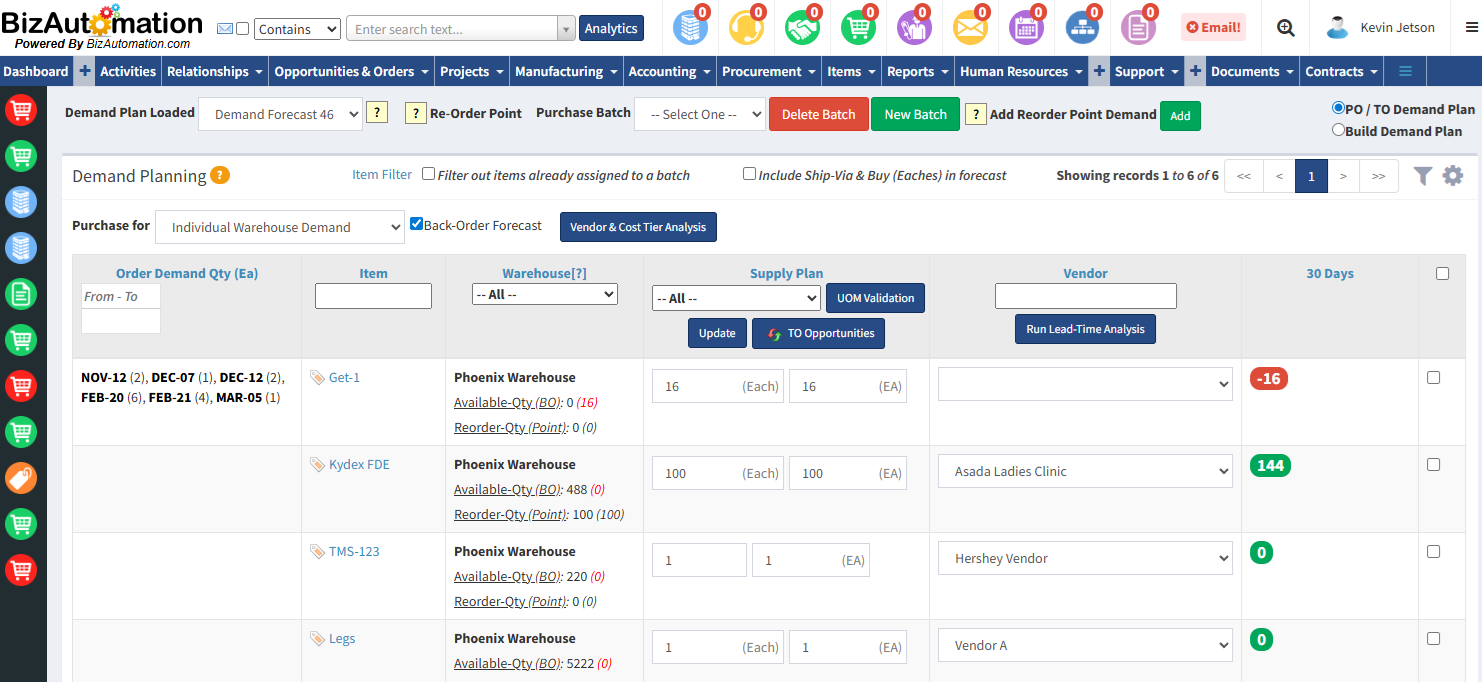Open the Procurement menu
The height and width of the screenshot is (682, 1482).
click(x=769, y=71)
